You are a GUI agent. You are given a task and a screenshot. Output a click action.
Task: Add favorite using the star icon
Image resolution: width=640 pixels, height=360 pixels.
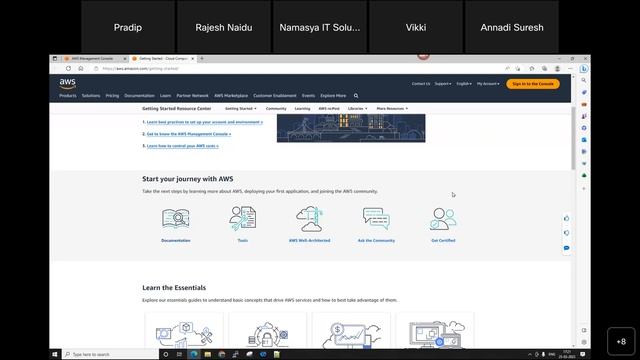pyautogui.click(x=518, y=69)
